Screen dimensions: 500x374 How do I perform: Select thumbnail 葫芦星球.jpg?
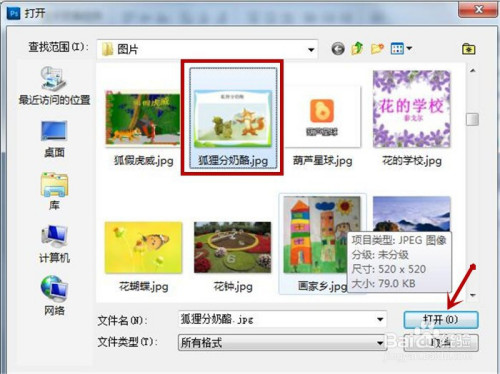point(322,117)
